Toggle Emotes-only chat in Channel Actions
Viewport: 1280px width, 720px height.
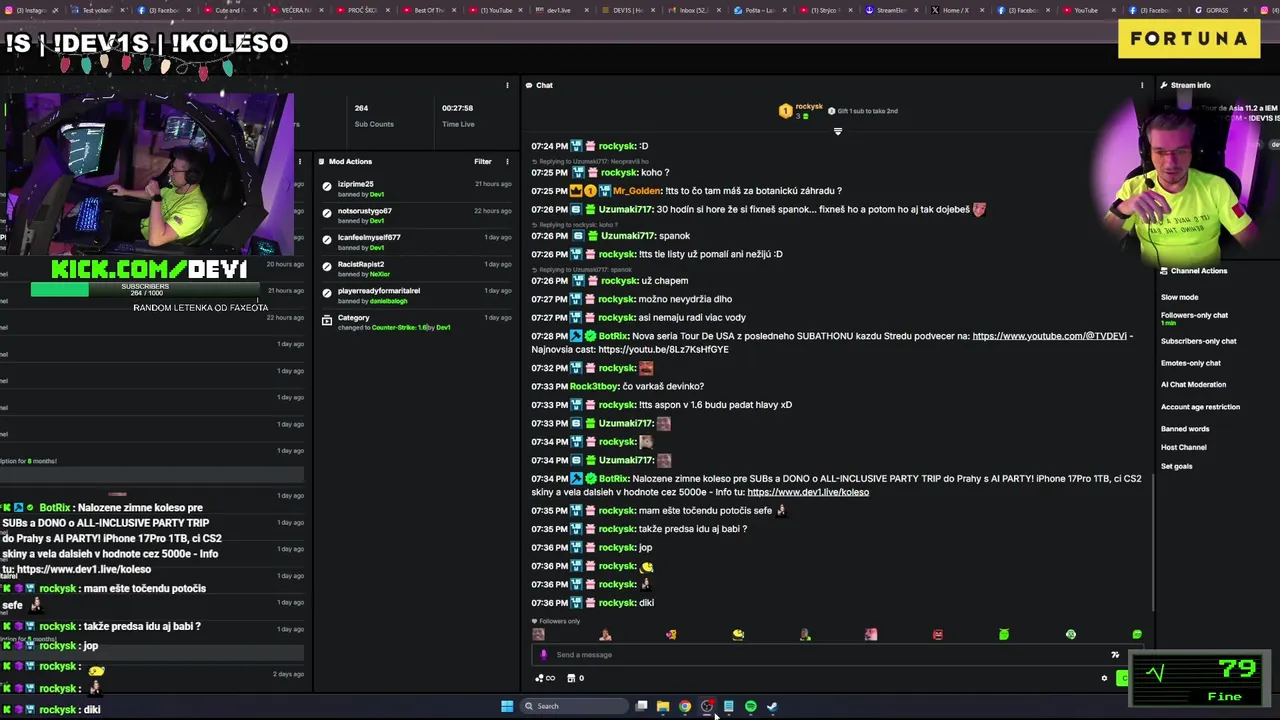pyautogui.click(x=1191, y=363)
